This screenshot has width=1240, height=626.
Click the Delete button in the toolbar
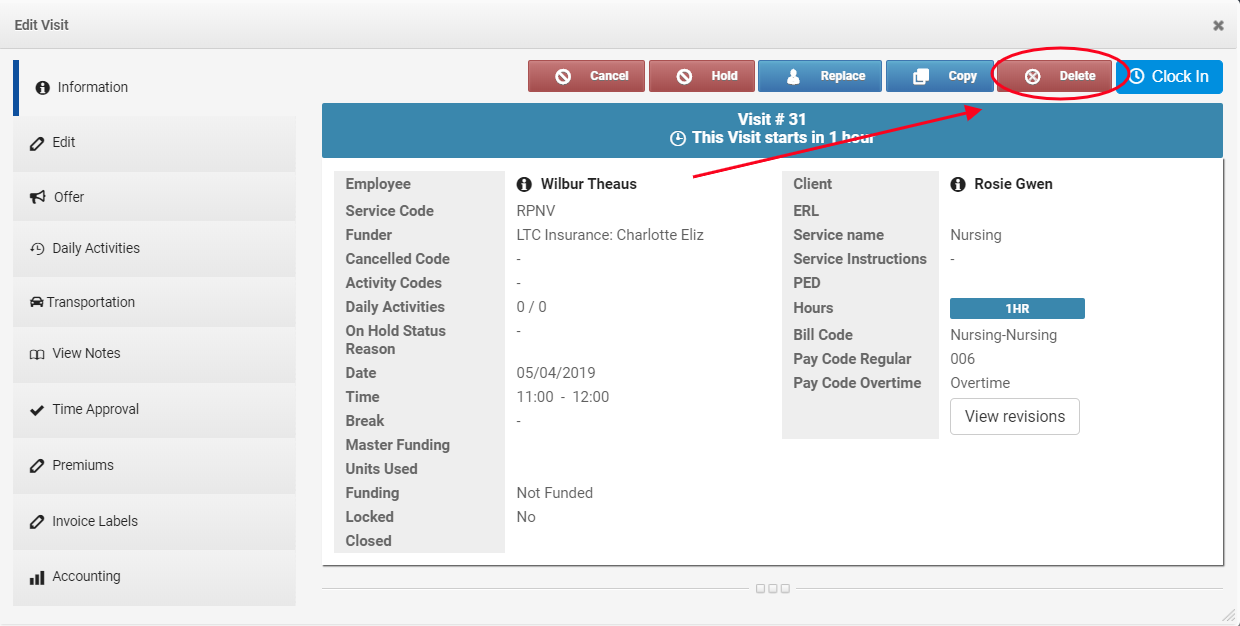click(1054, 76)
